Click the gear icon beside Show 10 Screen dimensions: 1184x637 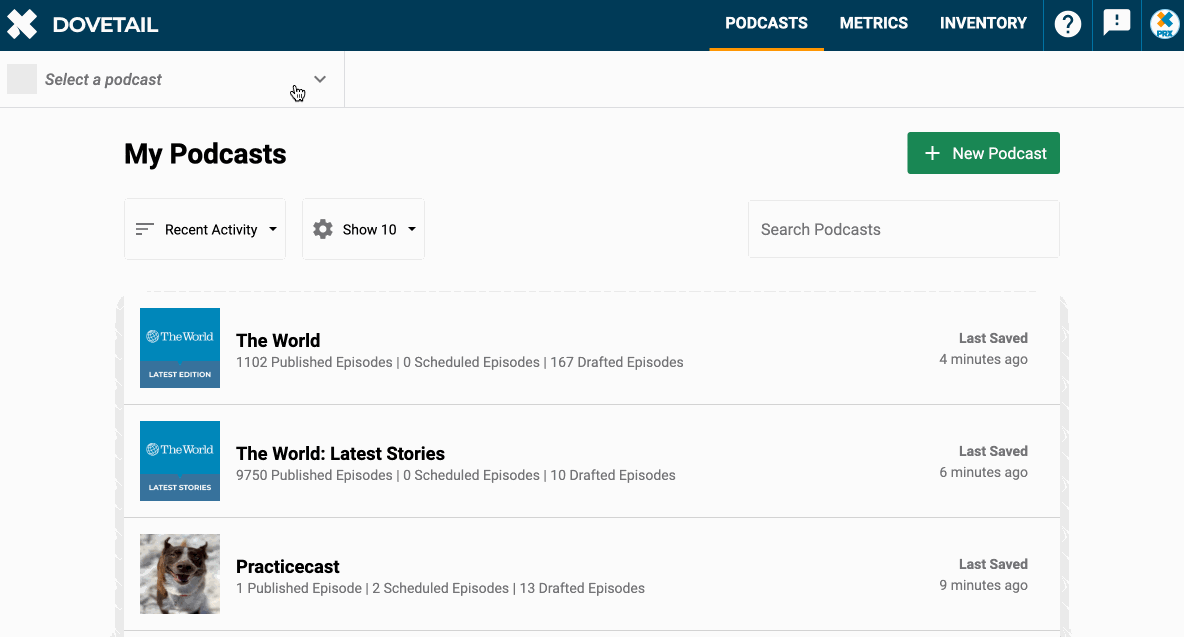pyautogui.click(x=323, y=229)
